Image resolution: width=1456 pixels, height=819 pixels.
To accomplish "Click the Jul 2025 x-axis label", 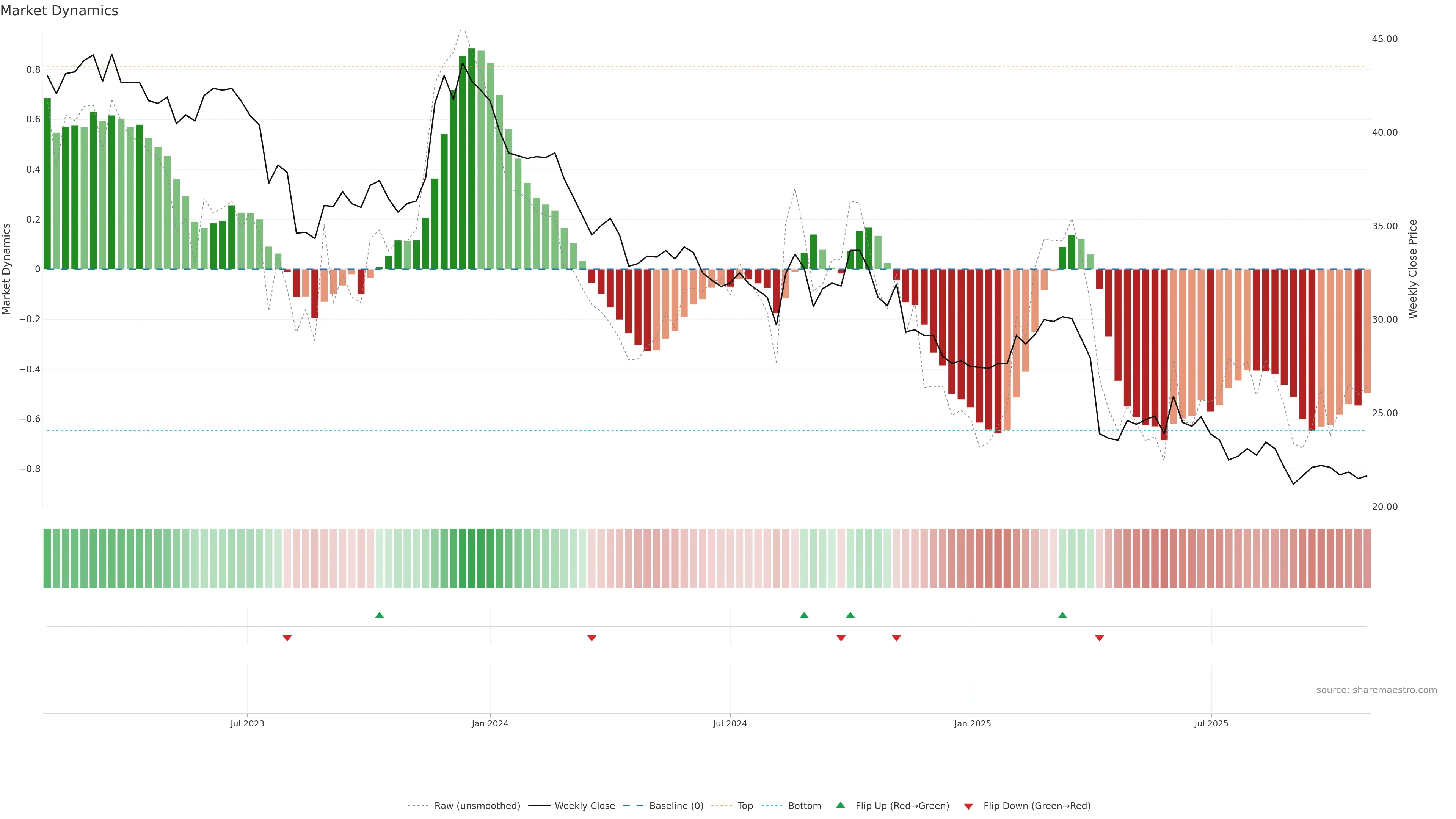I will [1211, 723].
